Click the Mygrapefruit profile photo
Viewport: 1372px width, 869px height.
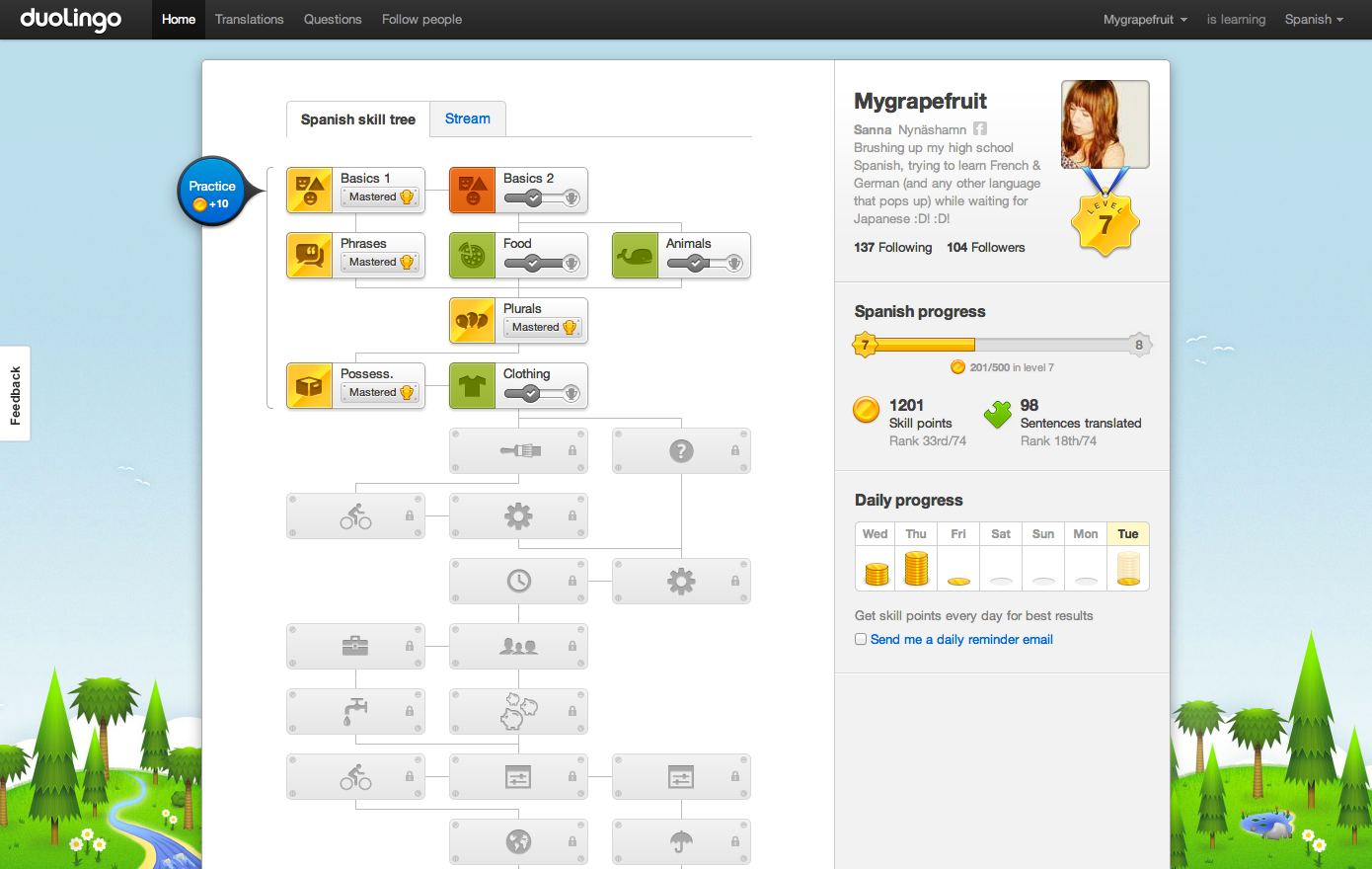click(x=1105, y=124)
